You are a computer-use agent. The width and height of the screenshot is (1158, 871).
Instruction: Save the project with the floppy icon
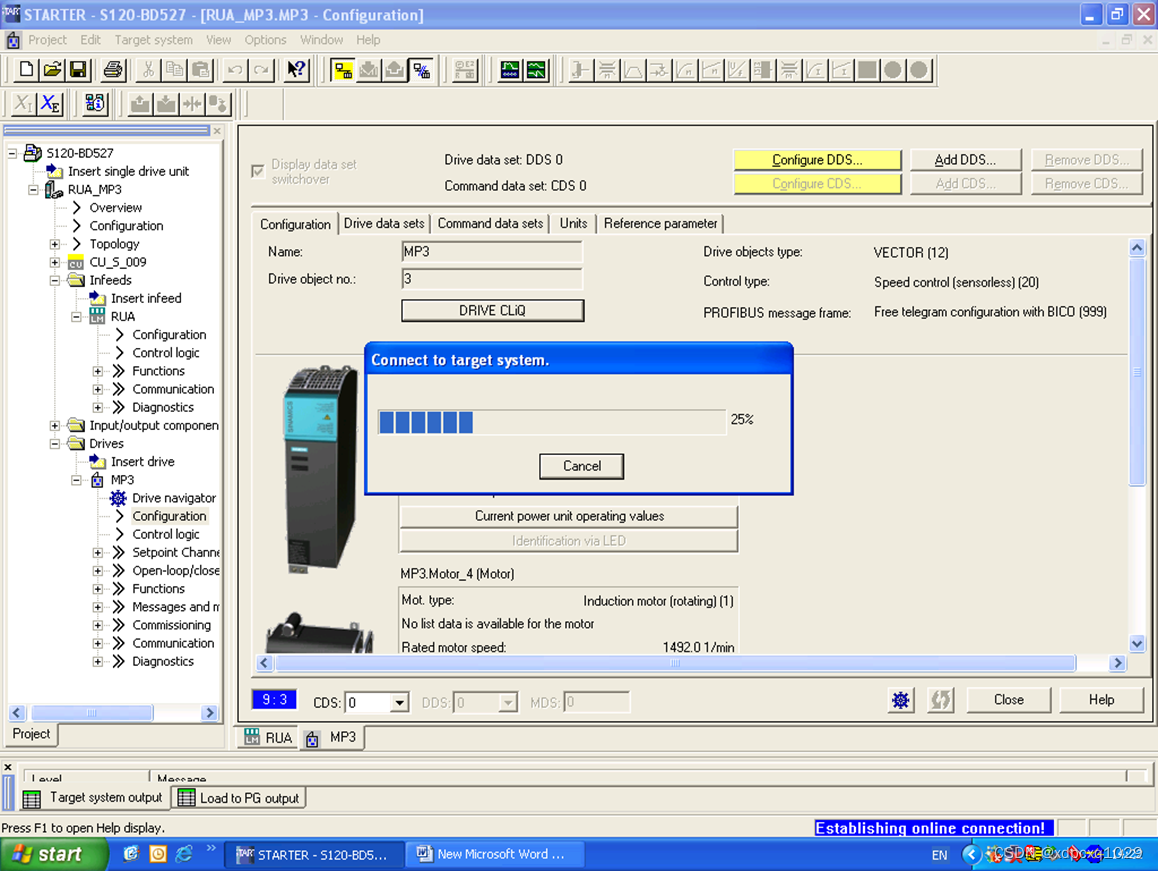point(78,70)
